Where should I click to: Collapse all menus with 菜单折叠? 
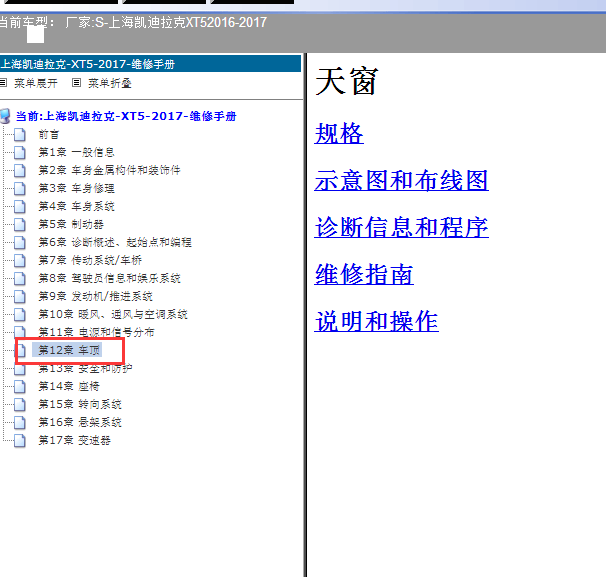tap(110, 83)
